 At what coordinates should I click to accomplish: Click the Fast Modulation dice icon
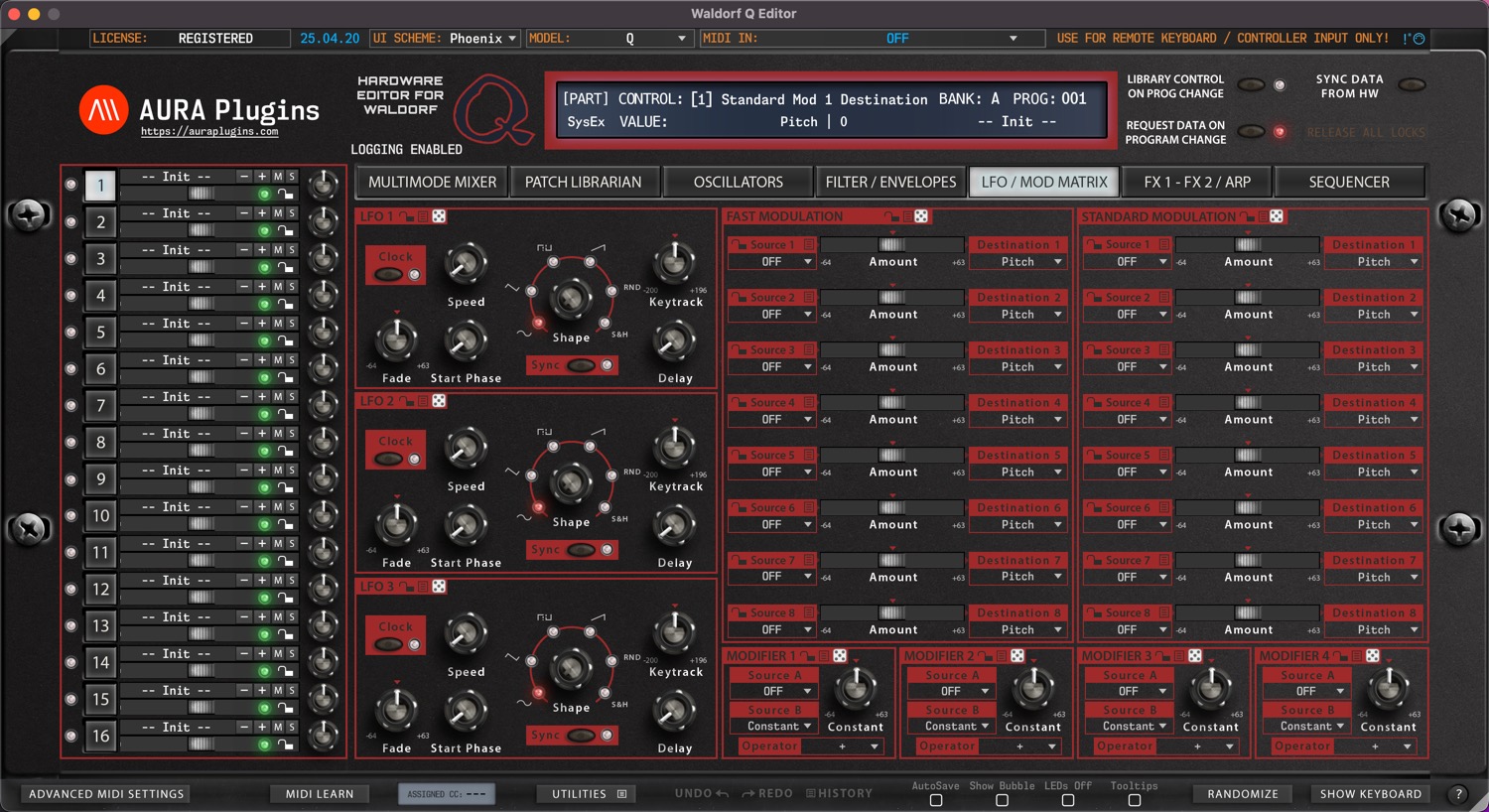point(921,216)
